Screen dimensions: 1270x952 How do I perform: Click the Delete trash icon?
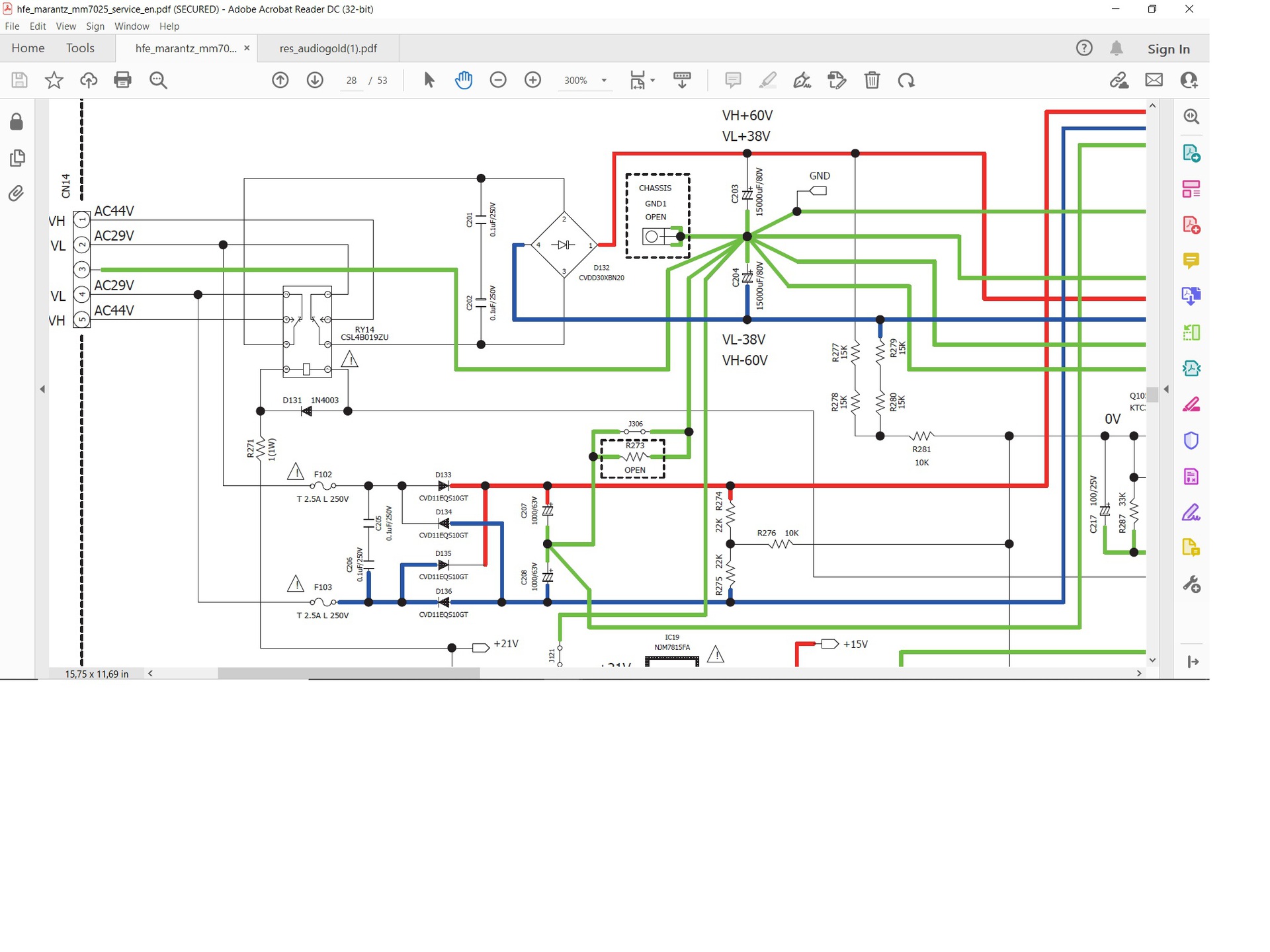pyautogui.click(x=872, y=80)
